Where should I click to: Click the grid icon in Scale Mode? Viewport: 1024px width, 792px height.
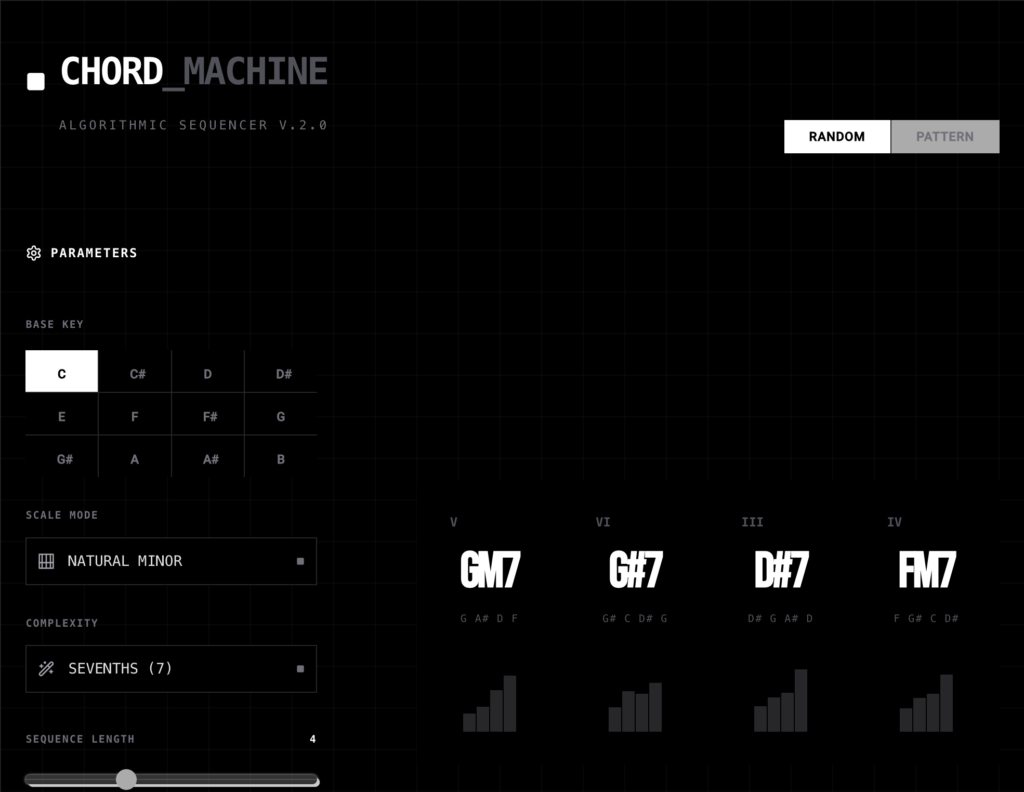[x=46, y=561]
